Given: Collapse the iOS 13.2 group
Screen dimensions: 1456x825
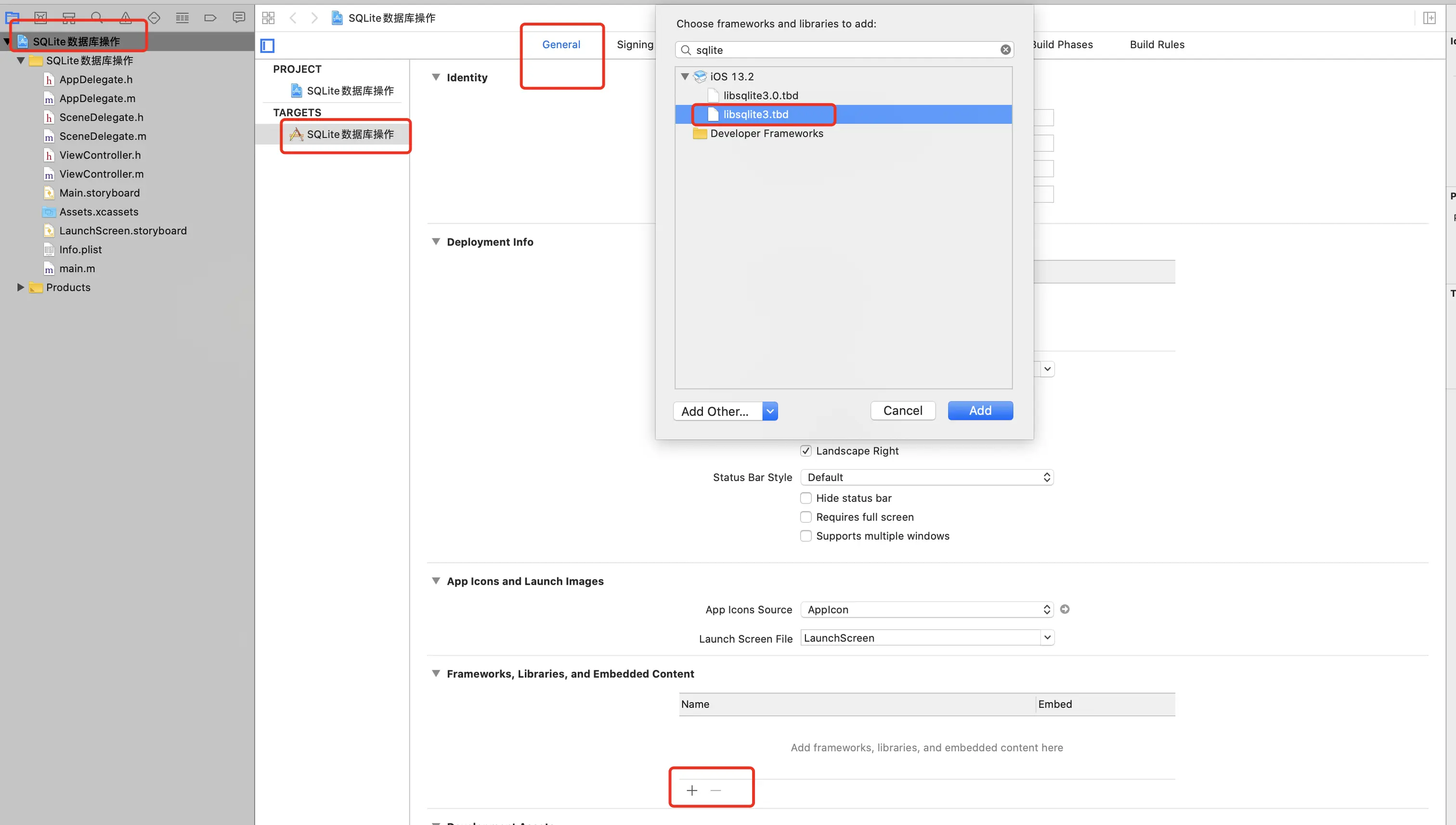Looking at the screenshot, I should tap(685, 77).
